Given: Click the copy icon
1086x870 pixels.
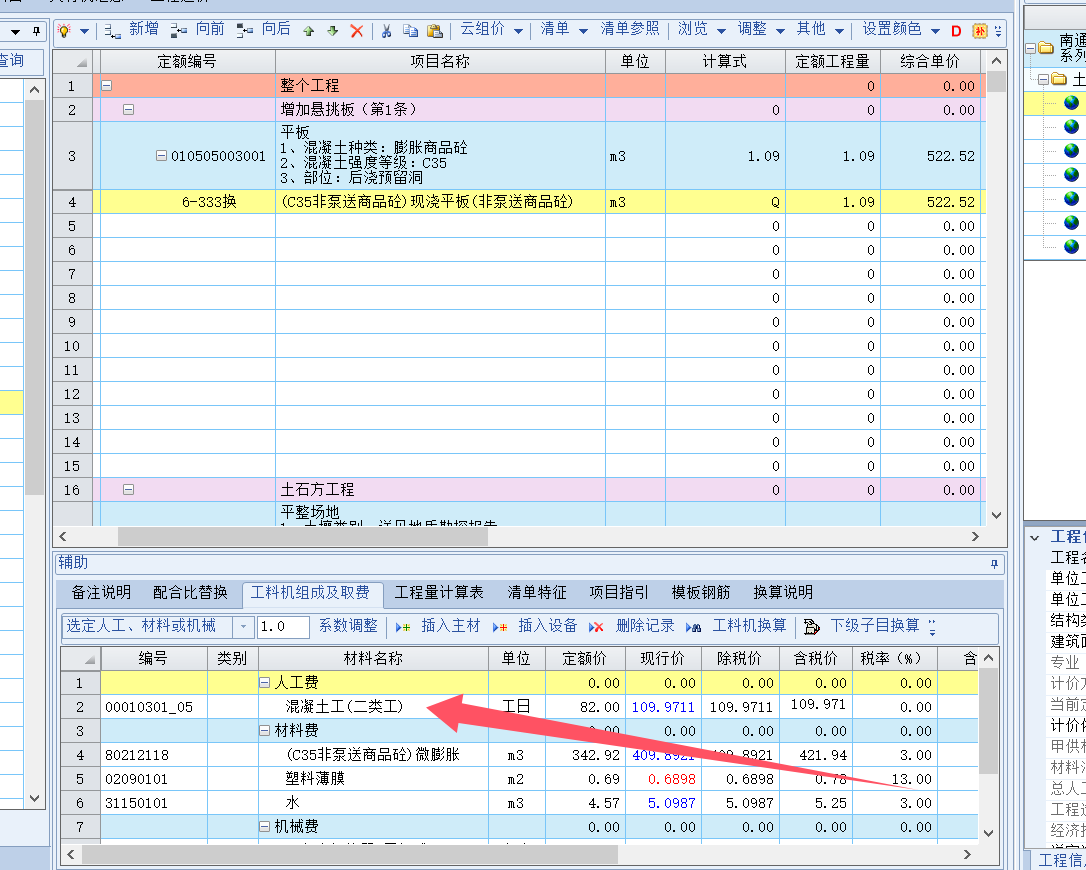Looking at the screenshot, I should (411, 30).
